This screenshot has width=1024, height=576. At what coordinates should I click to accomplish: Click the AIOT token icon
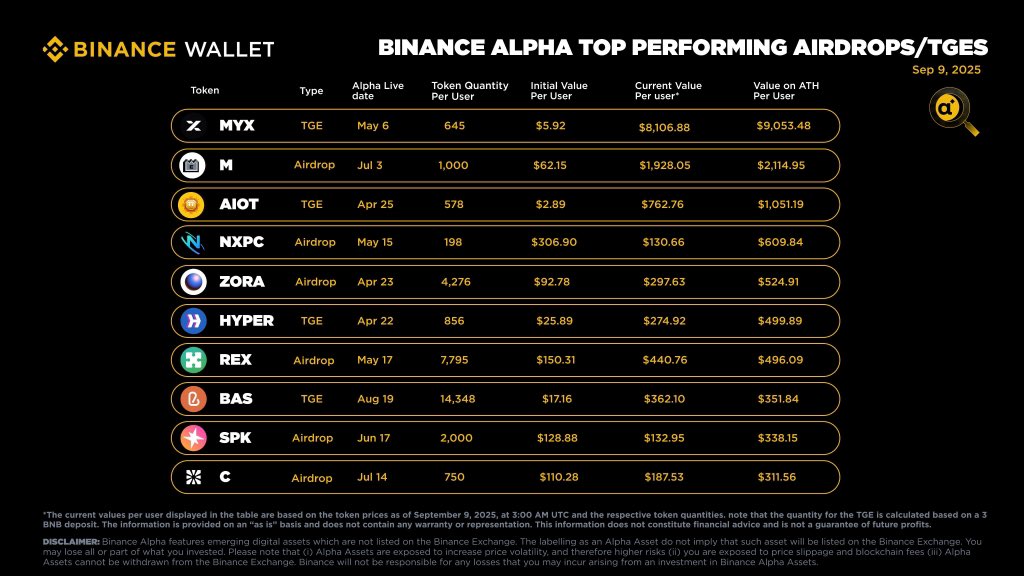point(191,204)
